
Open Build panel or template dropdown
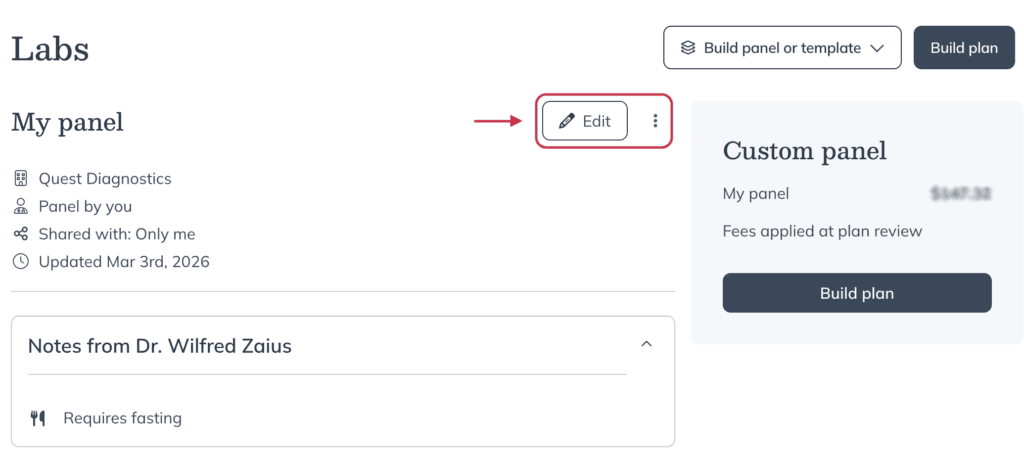(x=782, y=48)
